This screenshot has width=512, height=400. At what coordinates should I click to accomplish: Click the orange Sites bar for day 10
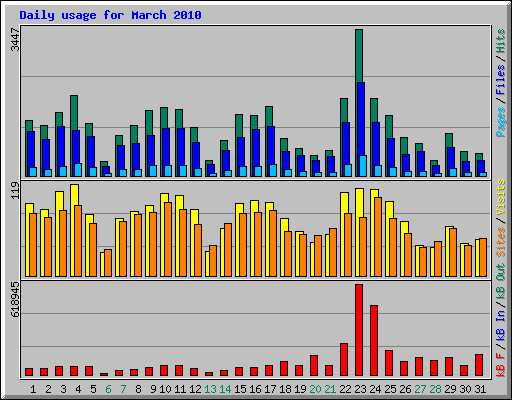(x=168, y=239)
